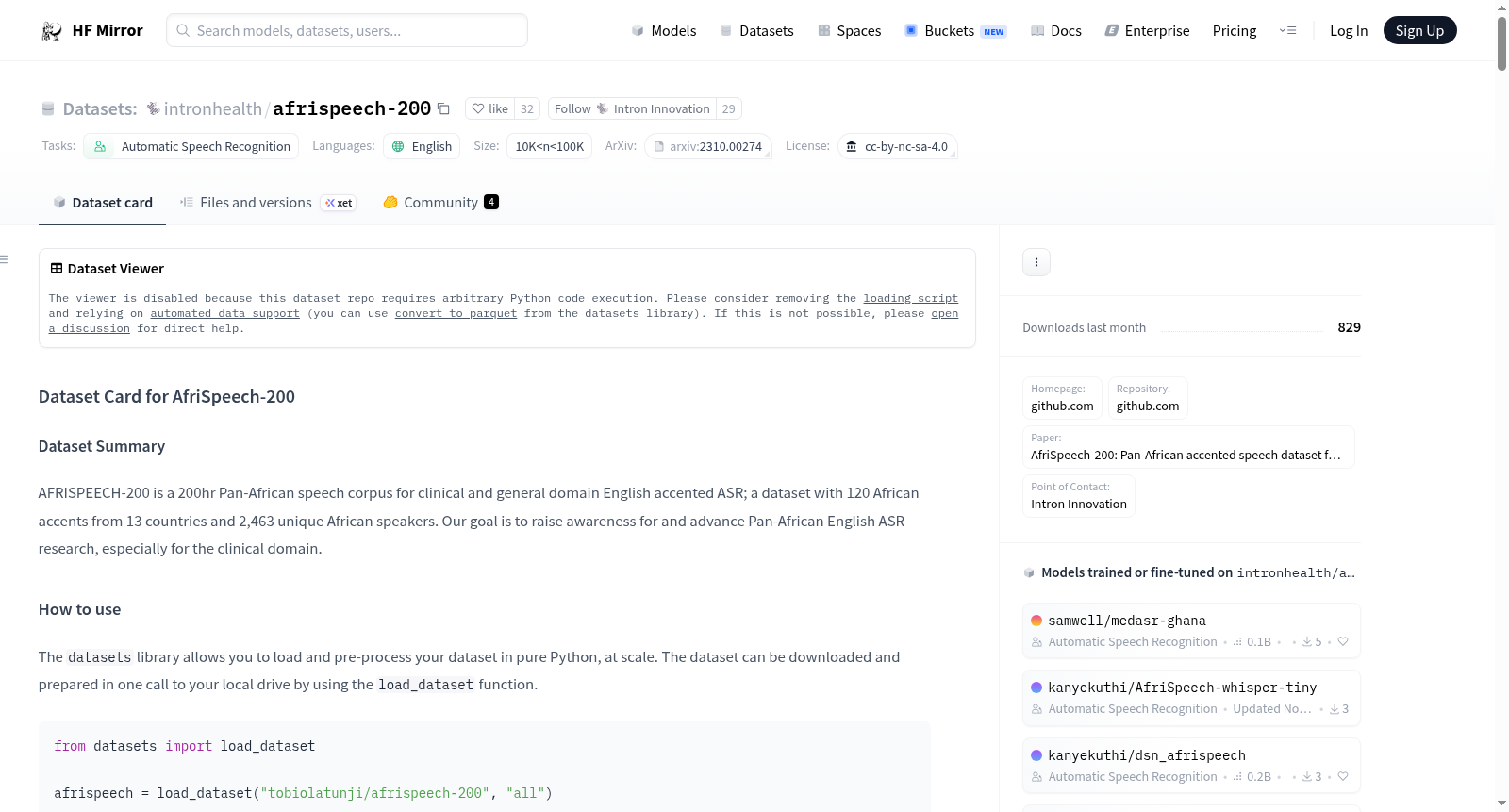Open the Homepage github.com link

click(x=1063, y=397)
